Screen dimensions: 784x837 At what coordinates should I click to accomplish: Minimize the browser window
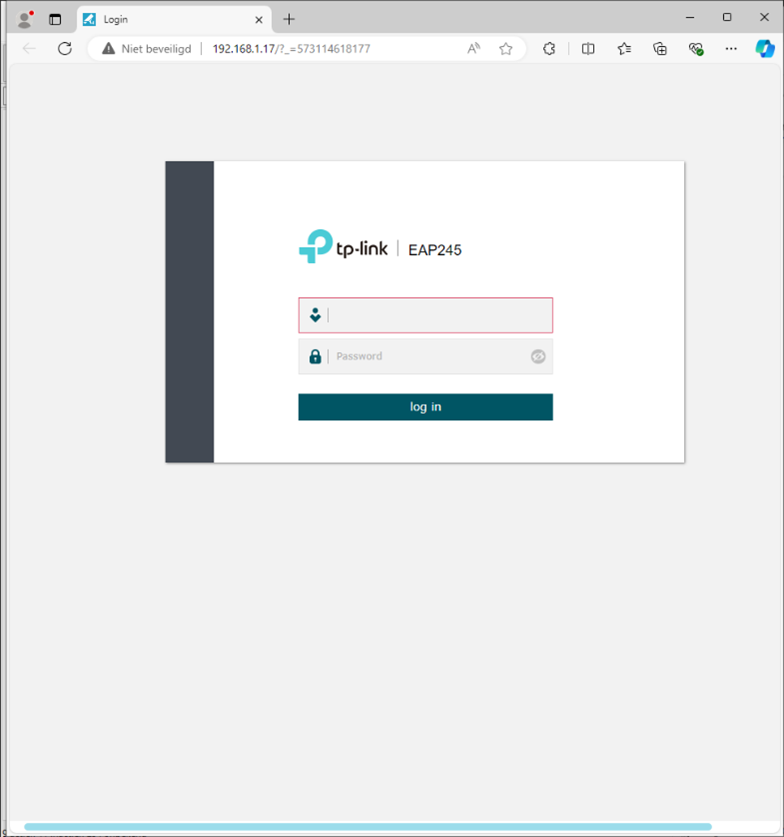(x=690, y=18)
